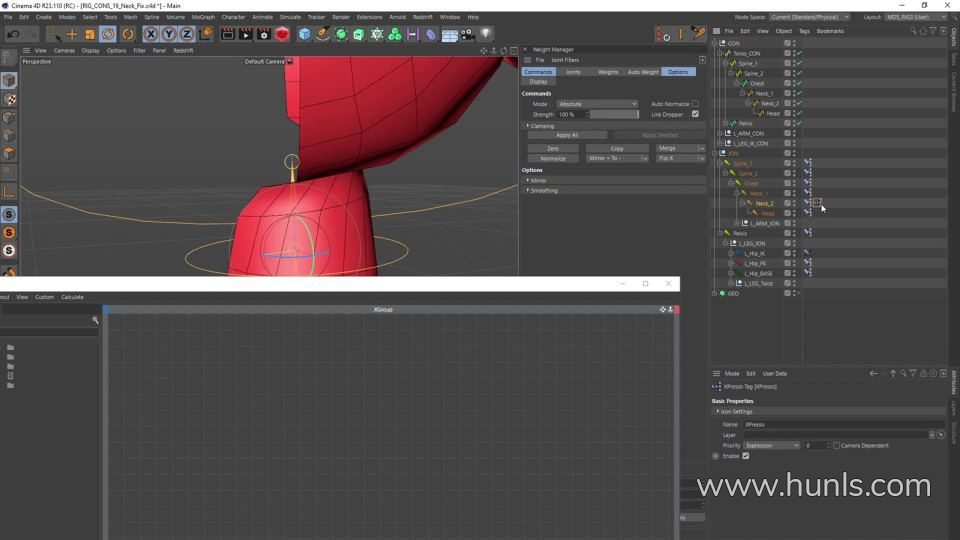Select Model mode in left palette
This screenshot has height=540, width=960.
(x=9, y=81)
